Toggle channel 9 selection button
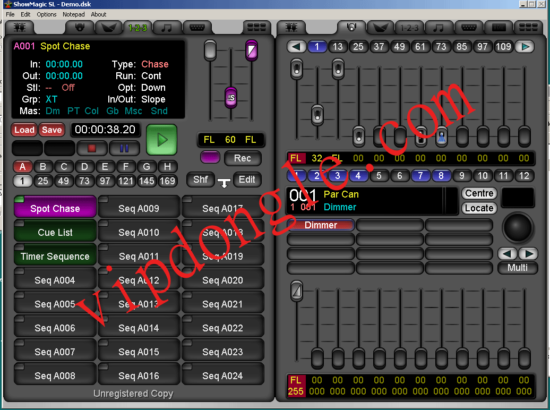The height and width of the screenshot is (410, 550). (x=462, y=175)
